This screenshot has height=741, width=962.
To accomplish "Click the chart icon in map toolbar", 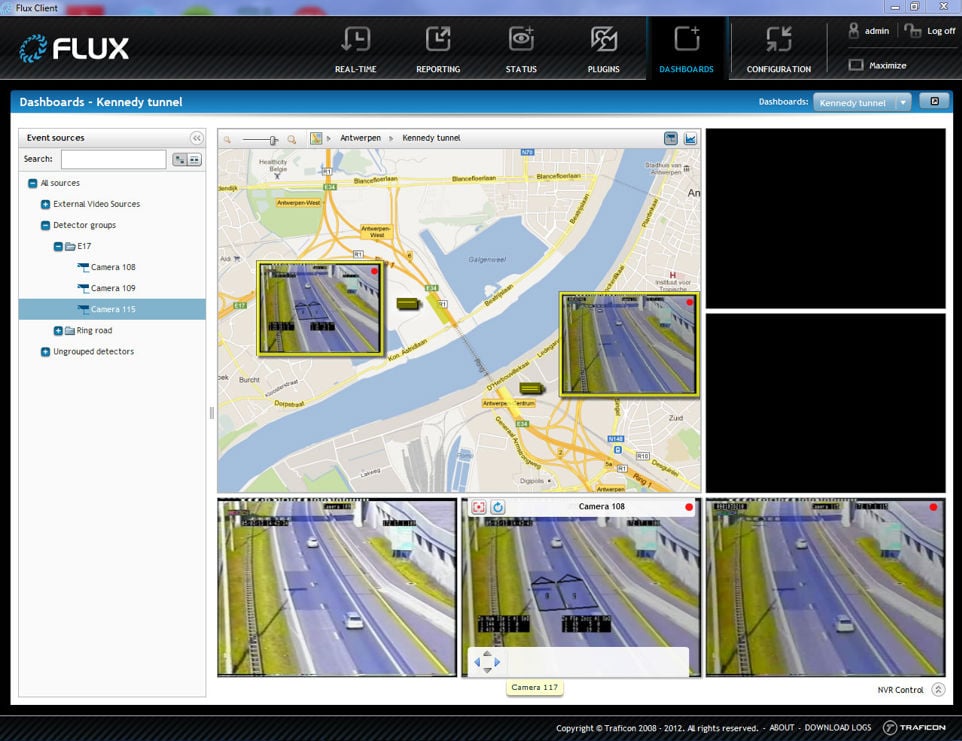I will click(x=690, y=138).
